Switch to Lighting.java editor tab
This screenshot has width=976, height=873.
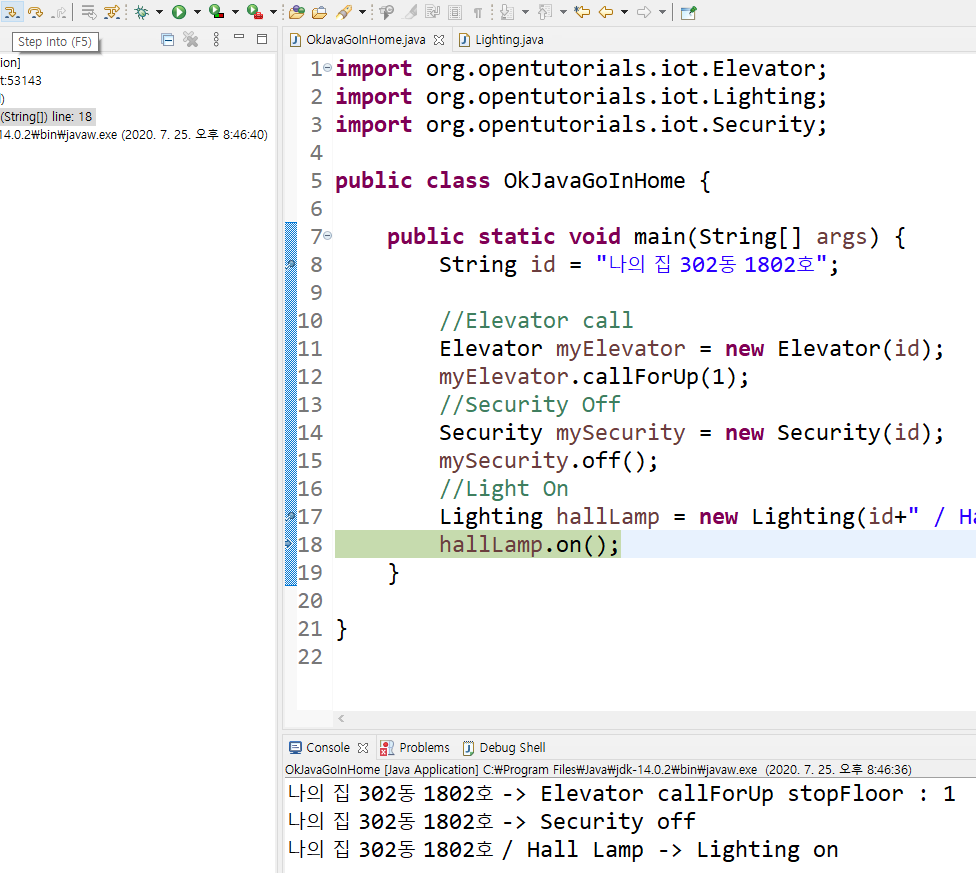click(501, 40)
